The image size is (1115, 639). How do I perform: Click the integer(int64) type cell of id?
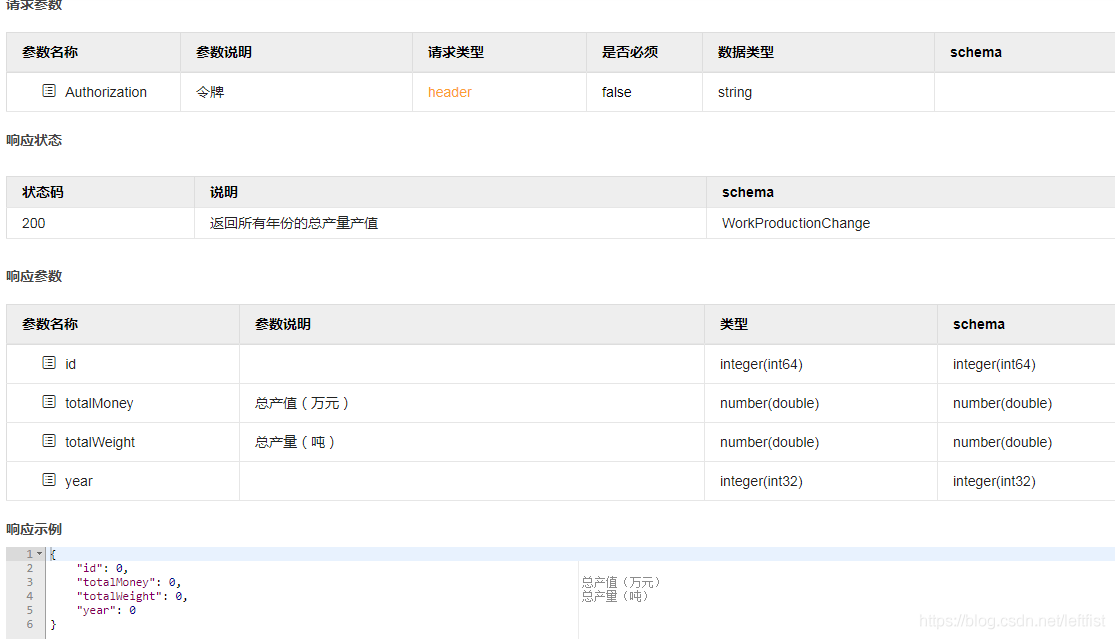760,364
